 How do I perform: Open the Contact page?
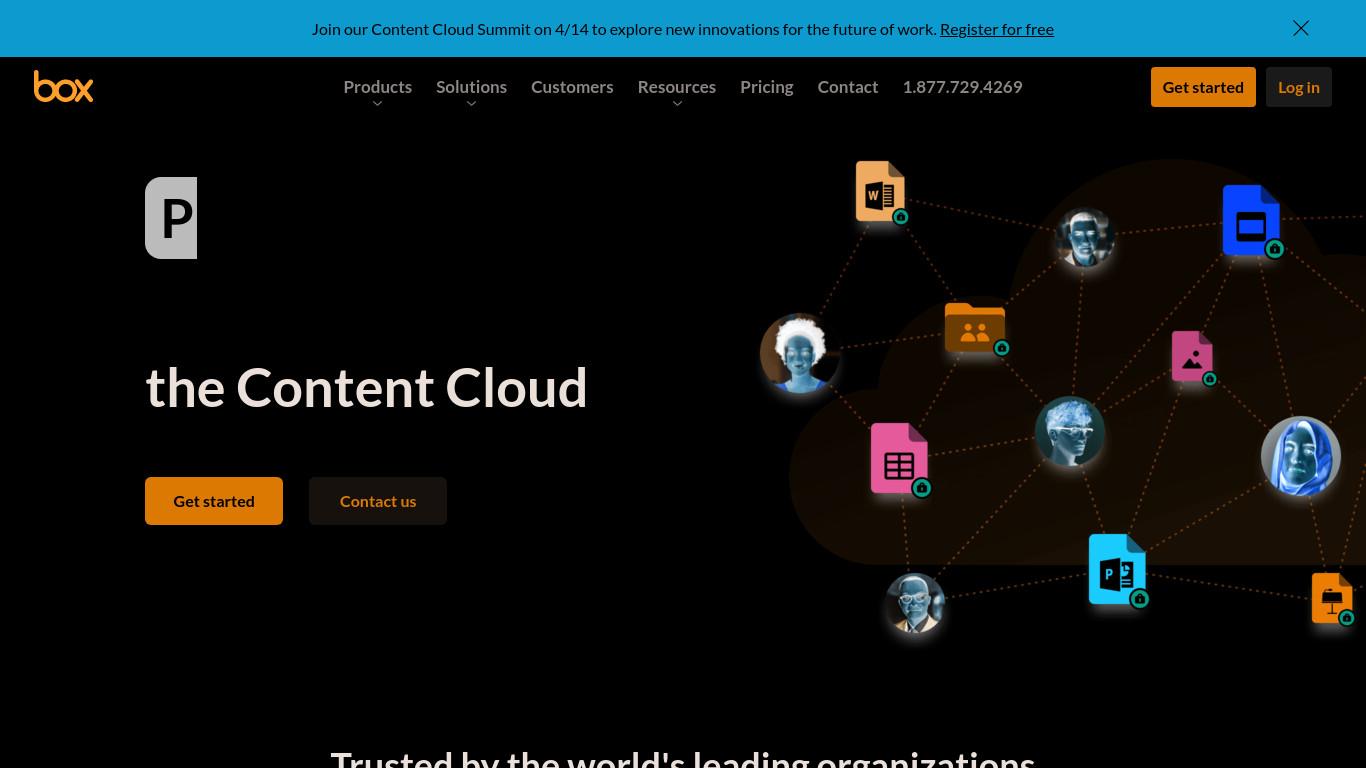point(847,87)
